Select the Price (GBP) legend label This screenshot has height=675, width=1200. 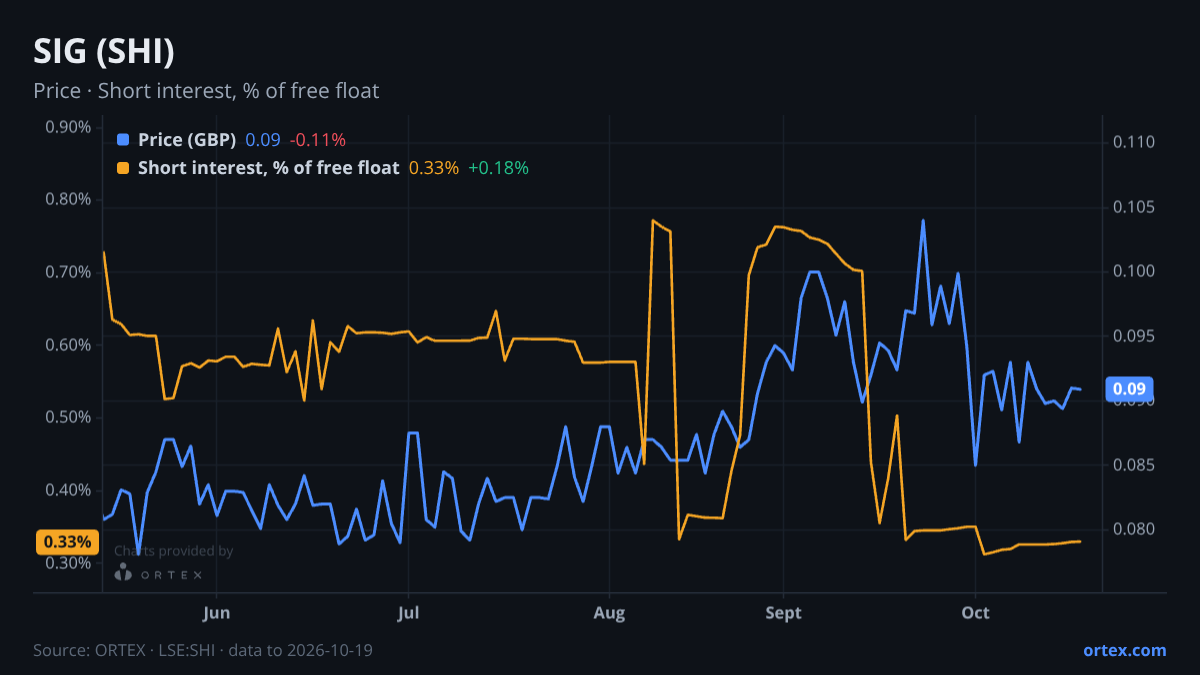tap(187, 140)
